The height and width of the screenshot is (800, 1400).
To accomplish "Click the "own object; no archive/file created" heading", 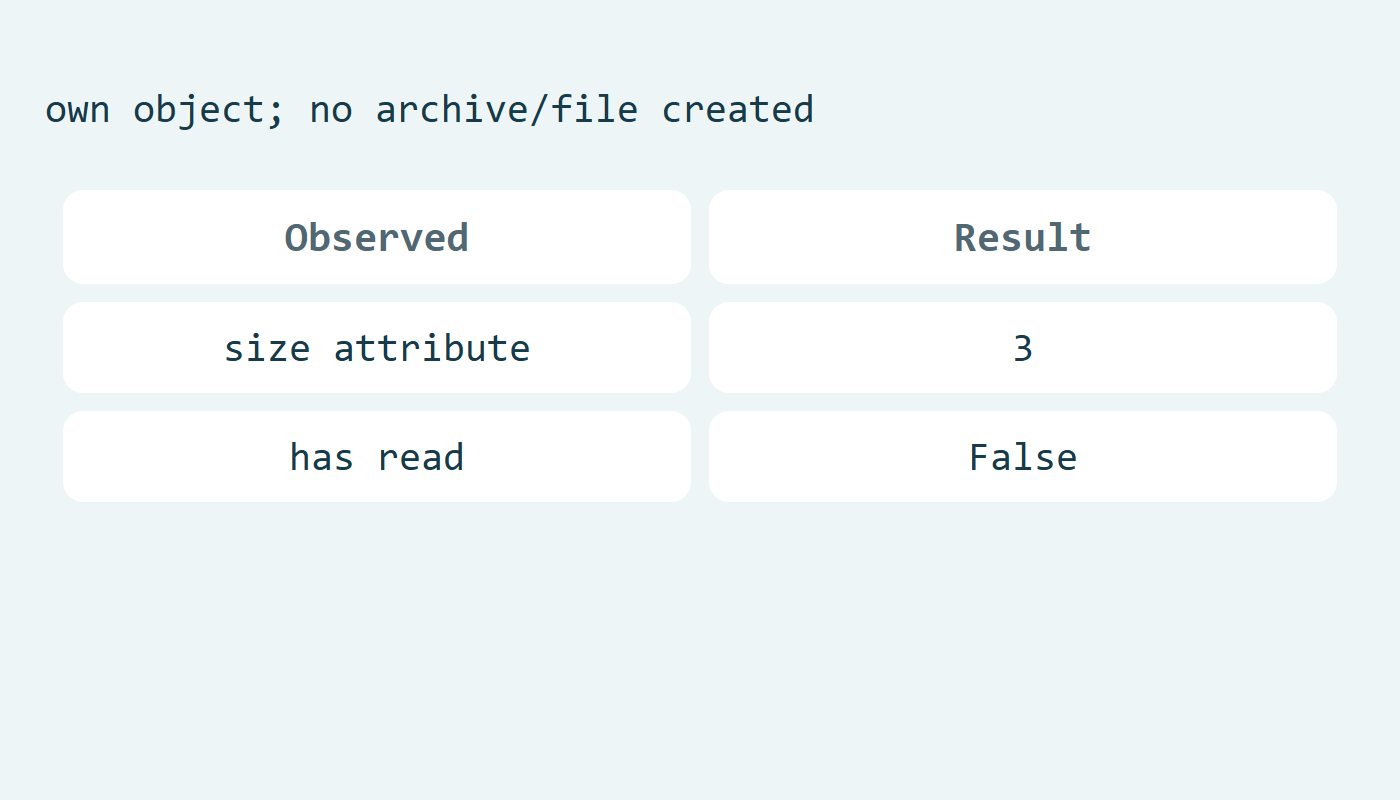I will 429,109.
